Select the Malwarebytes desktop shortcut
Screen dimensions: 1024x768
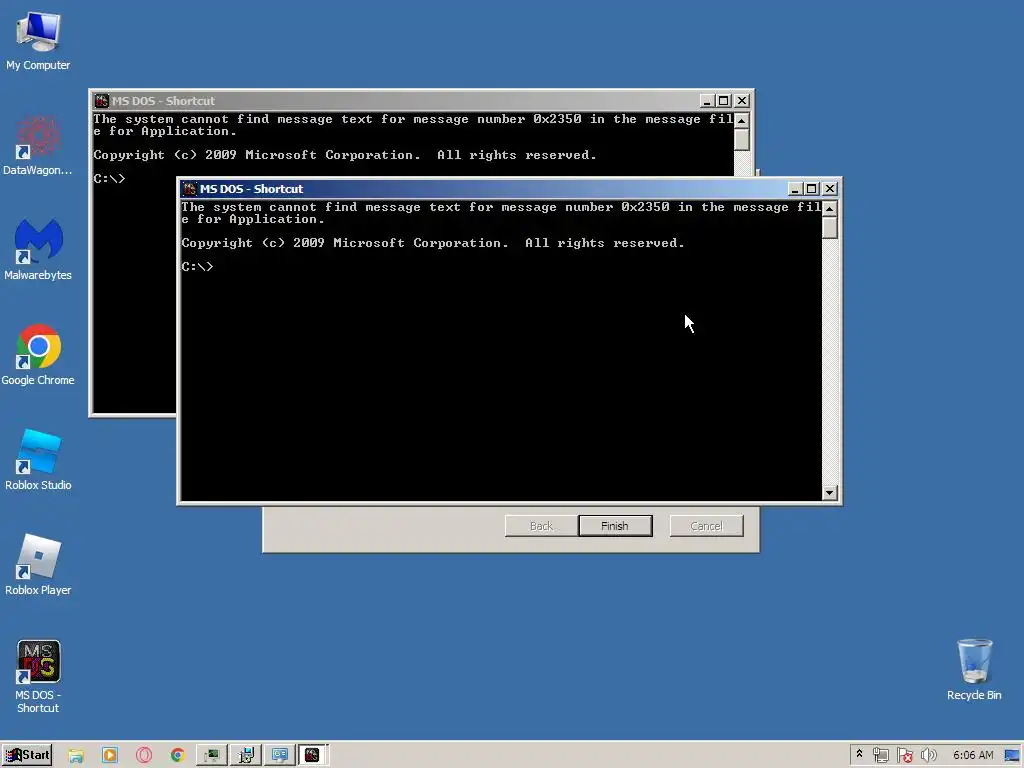[38, 250]
